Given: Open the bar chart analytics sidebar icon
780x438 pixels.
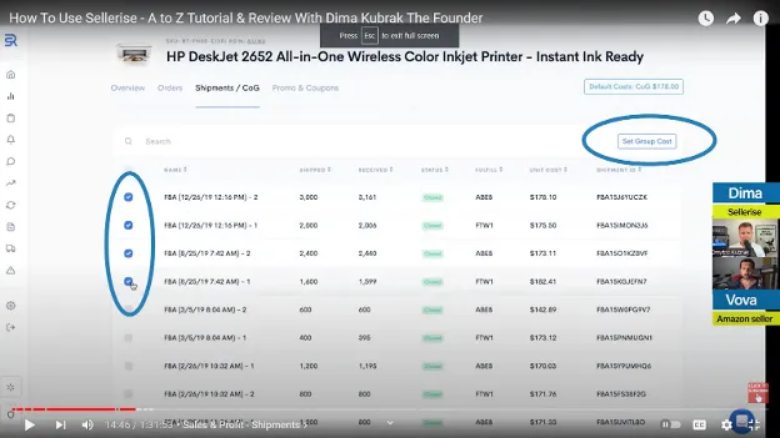Looking at the screenshot, I should click(11, 97).
